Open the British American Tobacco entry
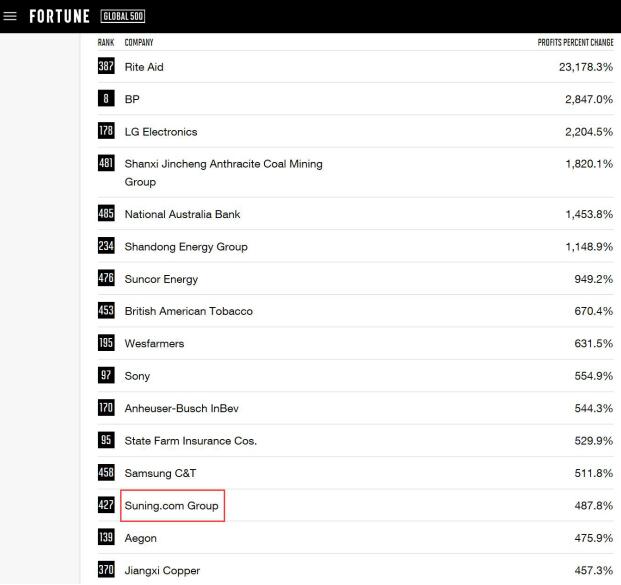Image resolution: width=621 pixels, height=585 pixels. click(189, 311)
